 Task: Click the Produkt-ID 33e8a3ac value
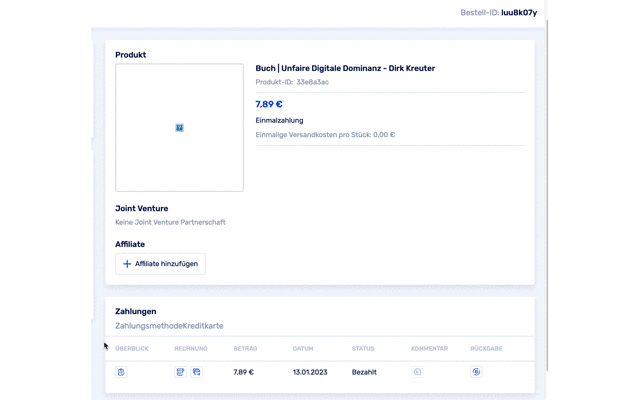coord(312,82)
